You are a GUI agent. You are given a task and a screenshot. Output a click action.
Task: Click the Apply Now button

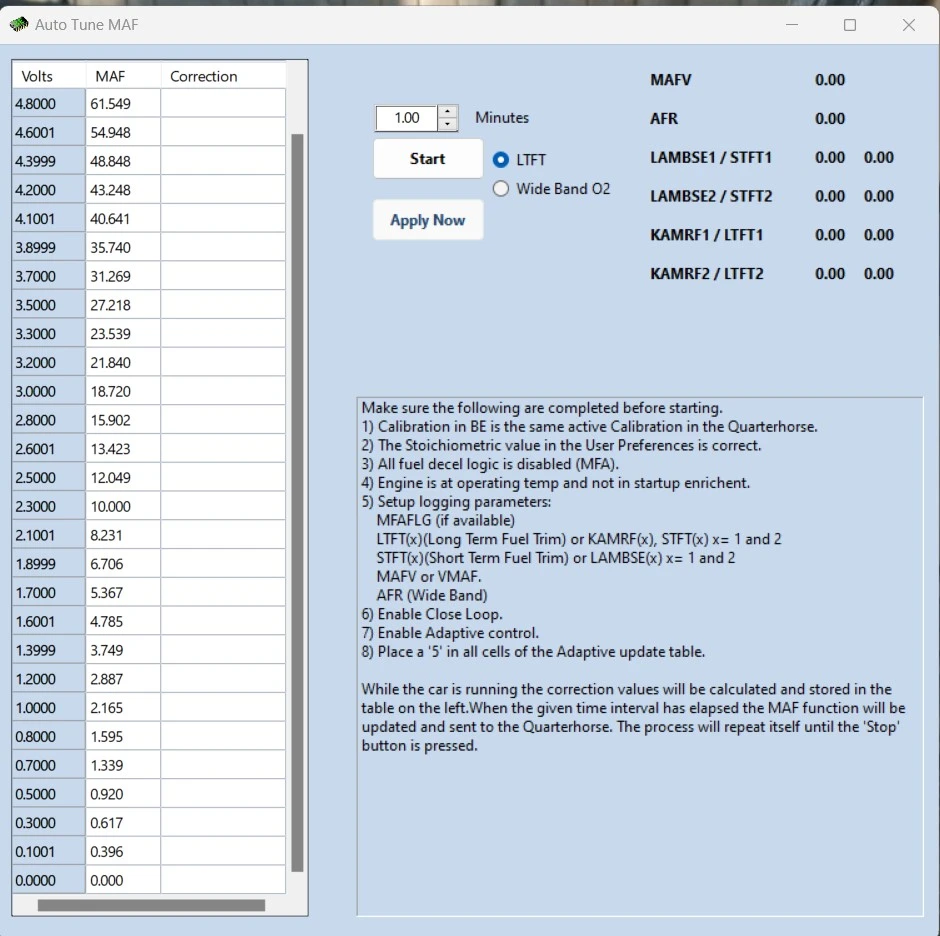(x=428, y=220)
